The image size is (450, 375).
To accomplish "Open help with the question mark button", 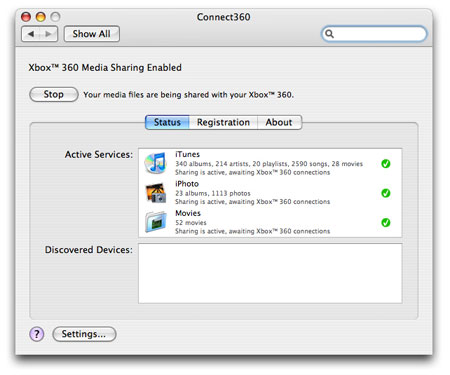I will [37, 334].
